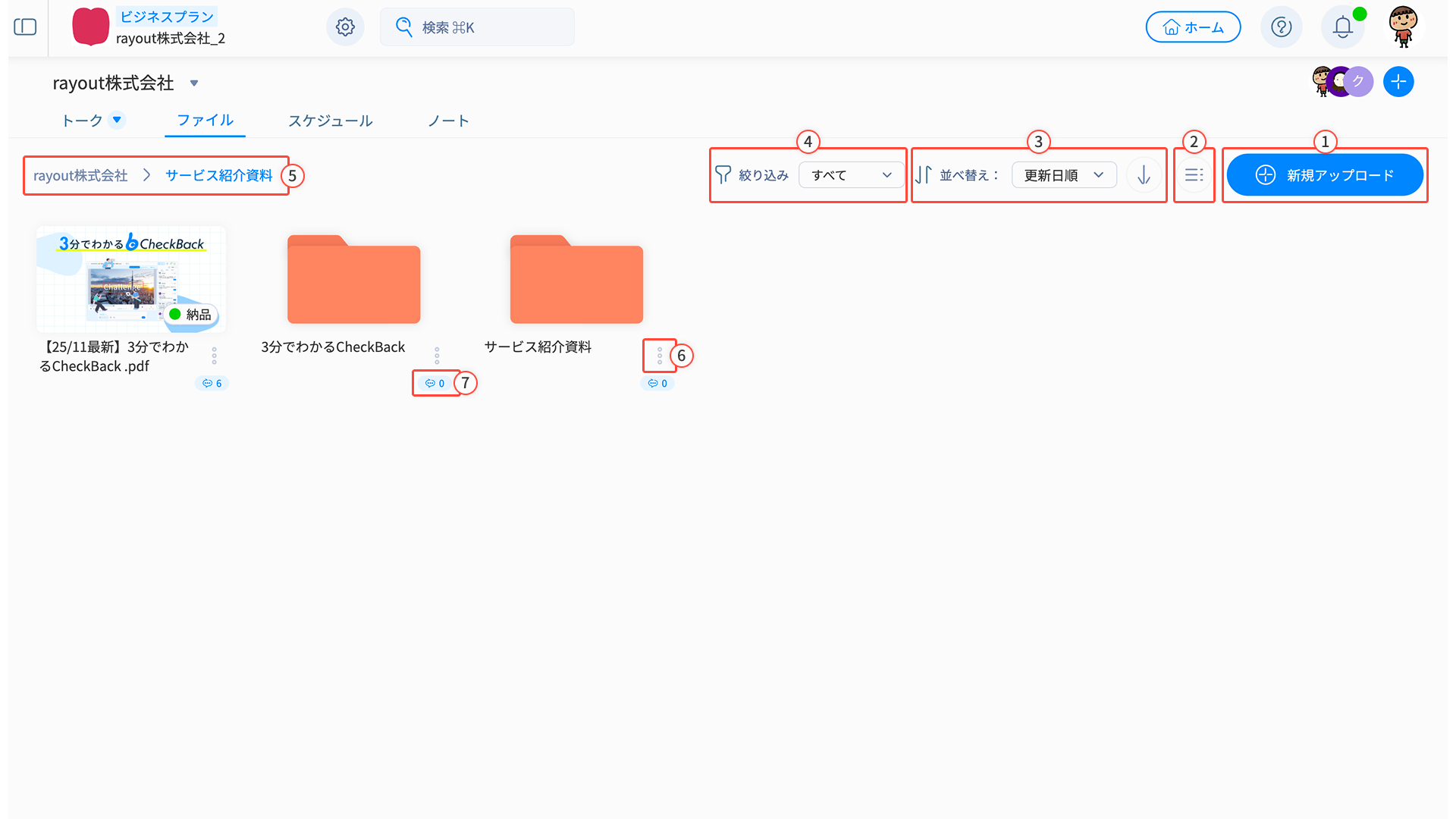Open the 3分でわかるCheckBack PDF thumbnail
Viewport: 1456px width, 819px height.
coord(131,279)
